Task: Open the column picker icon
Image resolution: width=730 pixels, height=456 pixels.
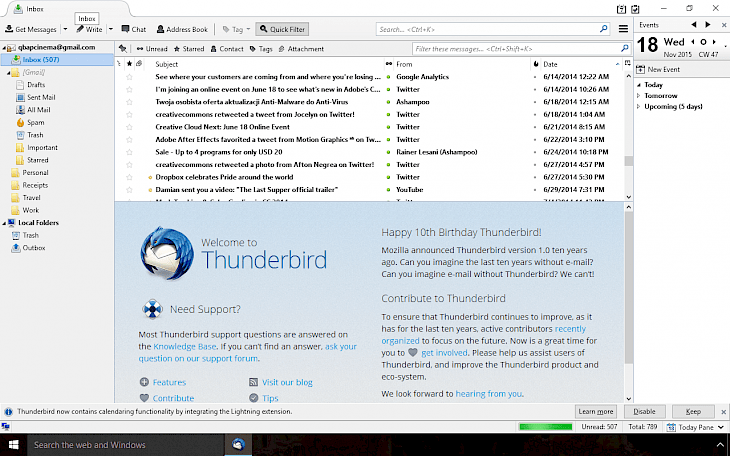Action: [x=628, y=64]
